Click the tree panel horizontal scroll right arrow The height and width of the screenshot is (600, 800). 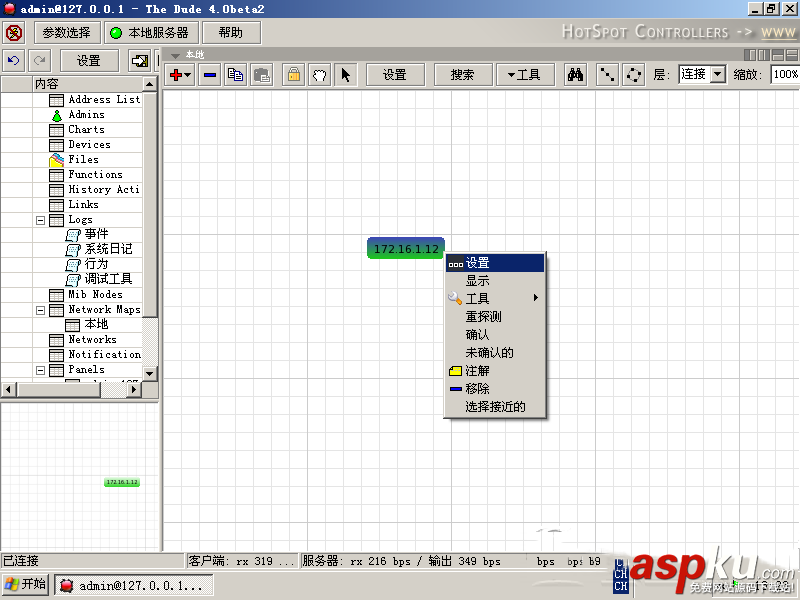coord(134,390)
